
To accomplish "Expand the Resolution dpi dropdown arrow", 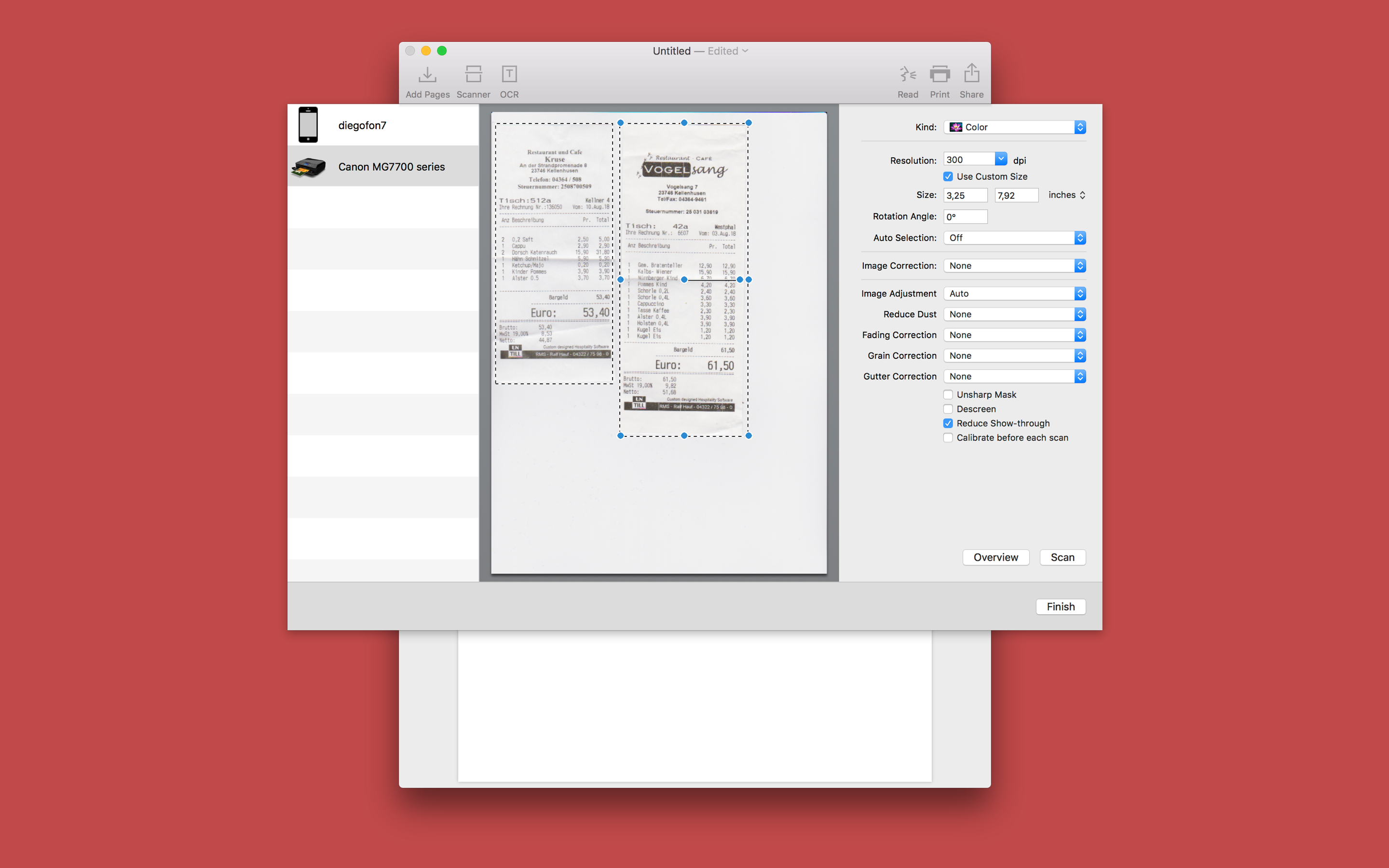I will (1001, 159).
